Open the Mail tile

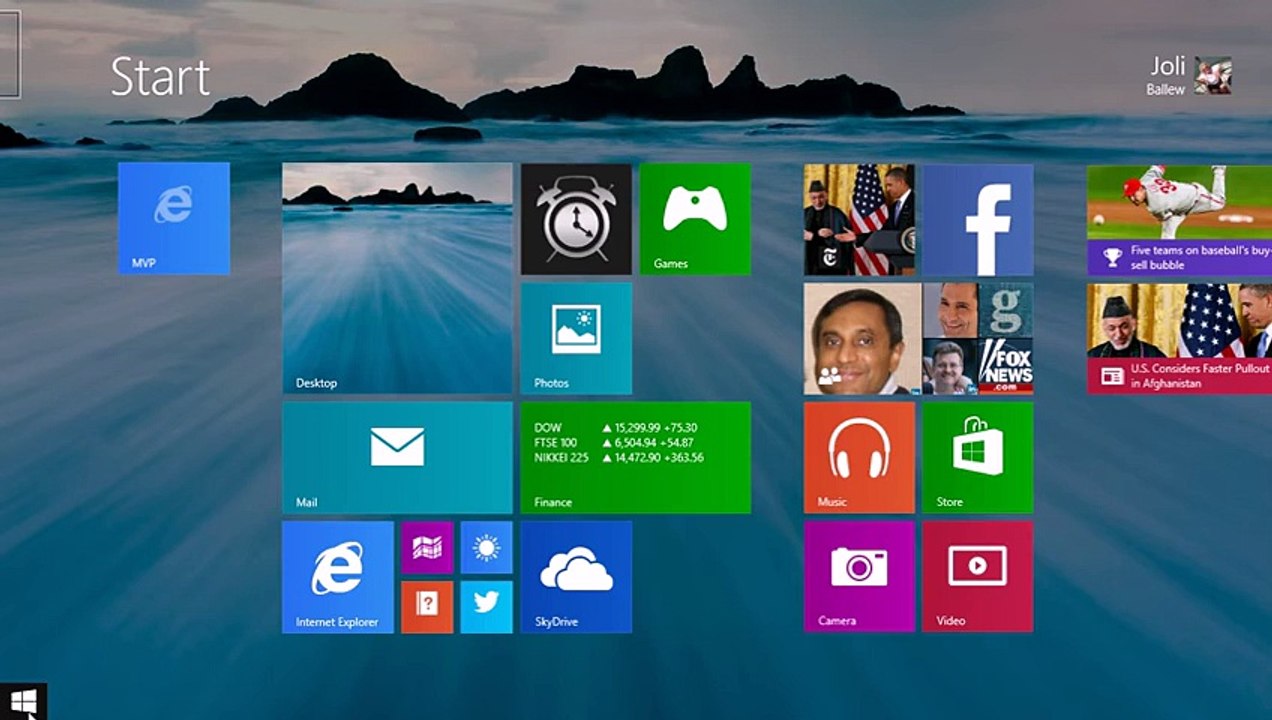[397, 457]
